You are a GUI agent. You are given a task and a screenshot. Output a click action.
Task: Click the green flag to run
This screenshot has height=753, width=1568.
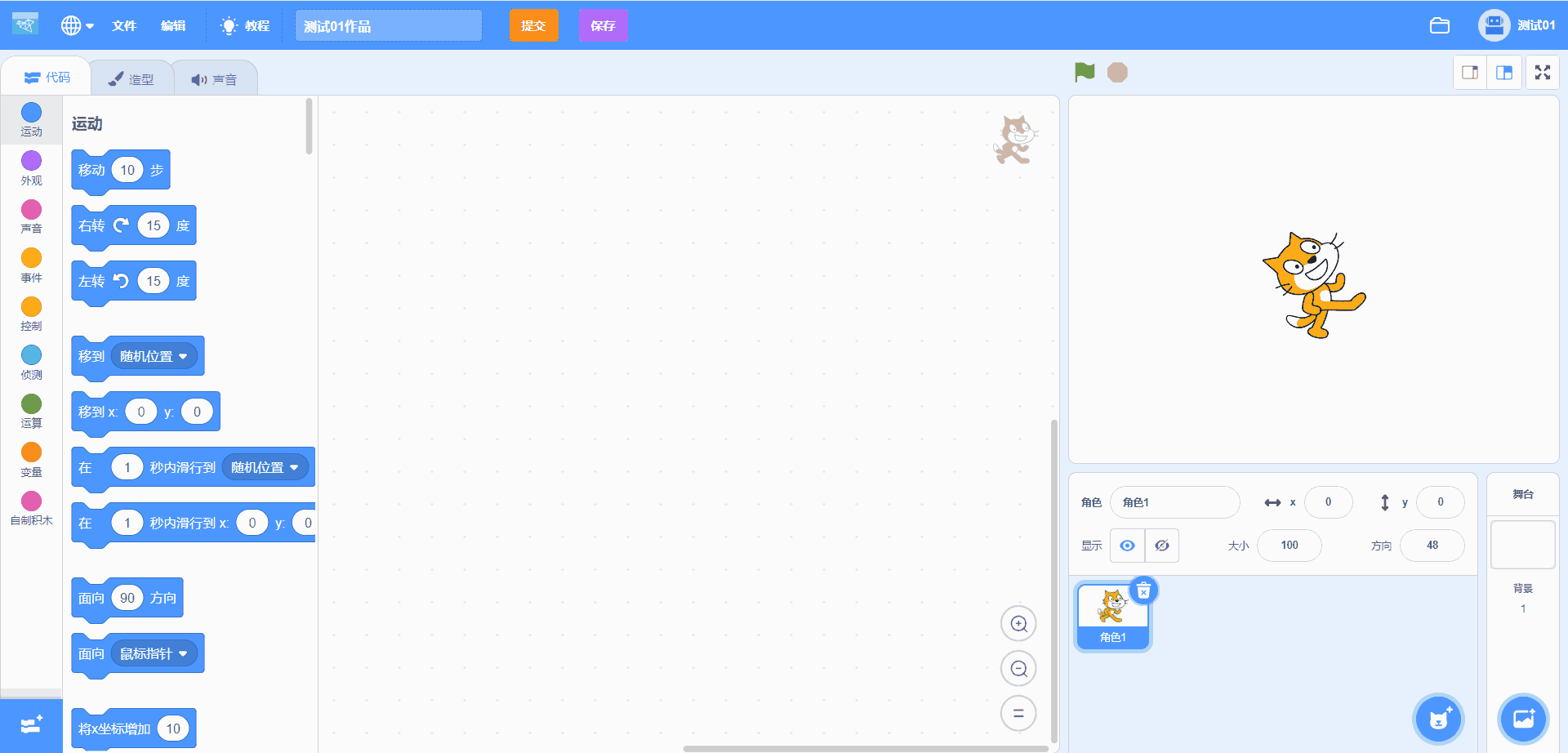point(1085,73)
